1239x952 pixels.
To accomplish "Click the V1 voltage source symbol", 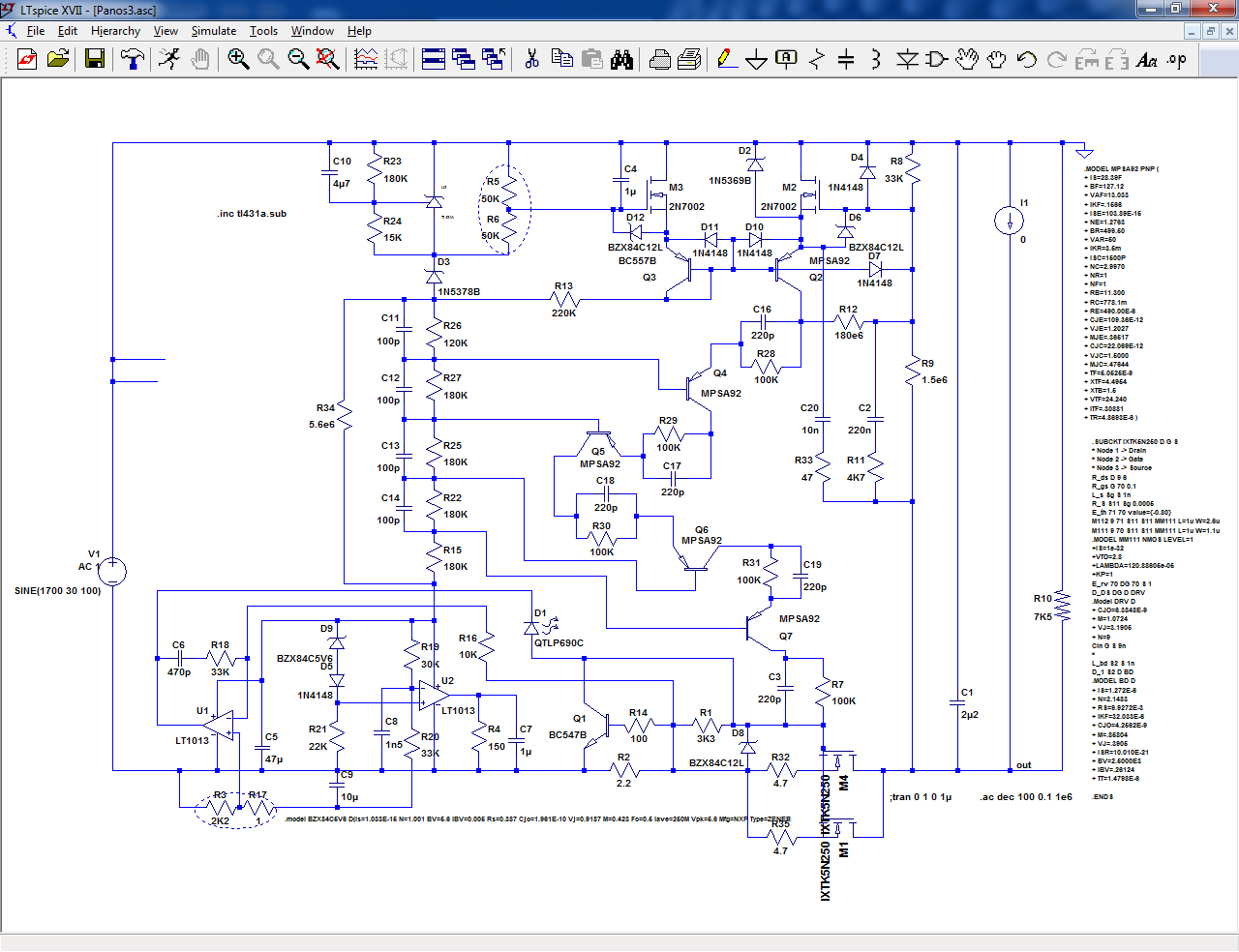I will [112, 571].
